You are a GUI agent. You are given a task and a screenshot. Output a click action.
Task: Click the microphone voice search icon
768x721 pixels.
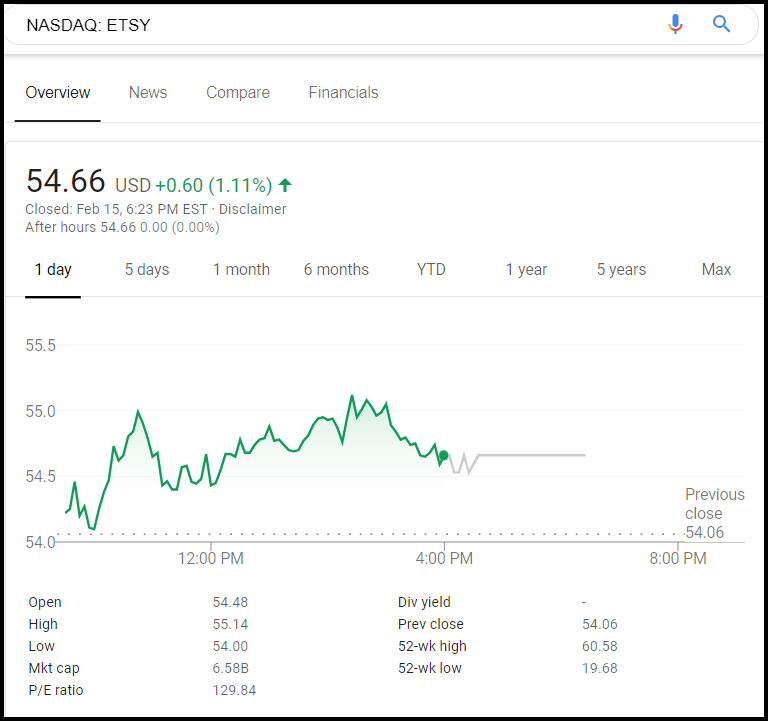click(676, 24)
